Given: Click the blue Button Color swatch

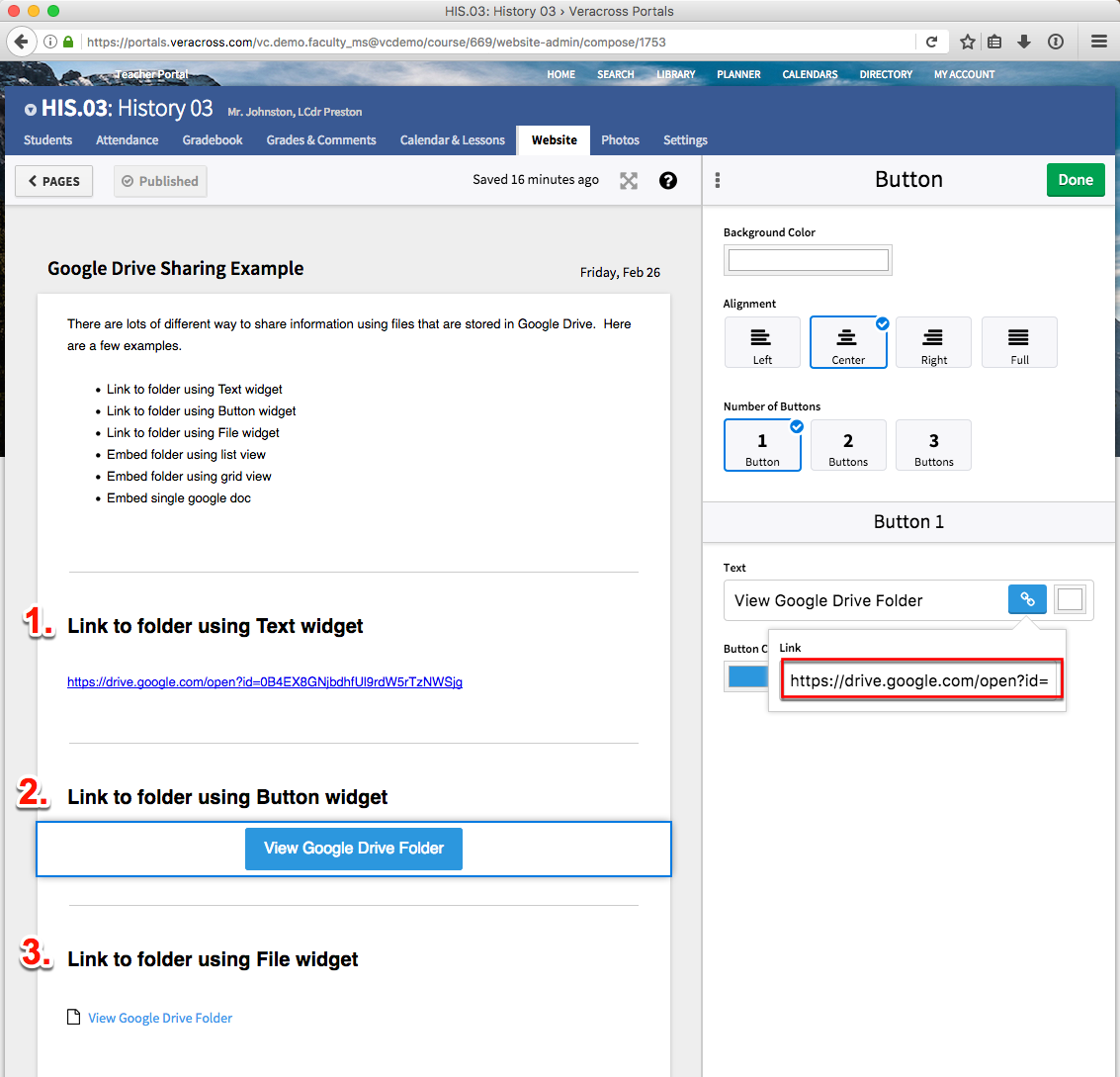Looking at the screenshot, I should point(747,676).
